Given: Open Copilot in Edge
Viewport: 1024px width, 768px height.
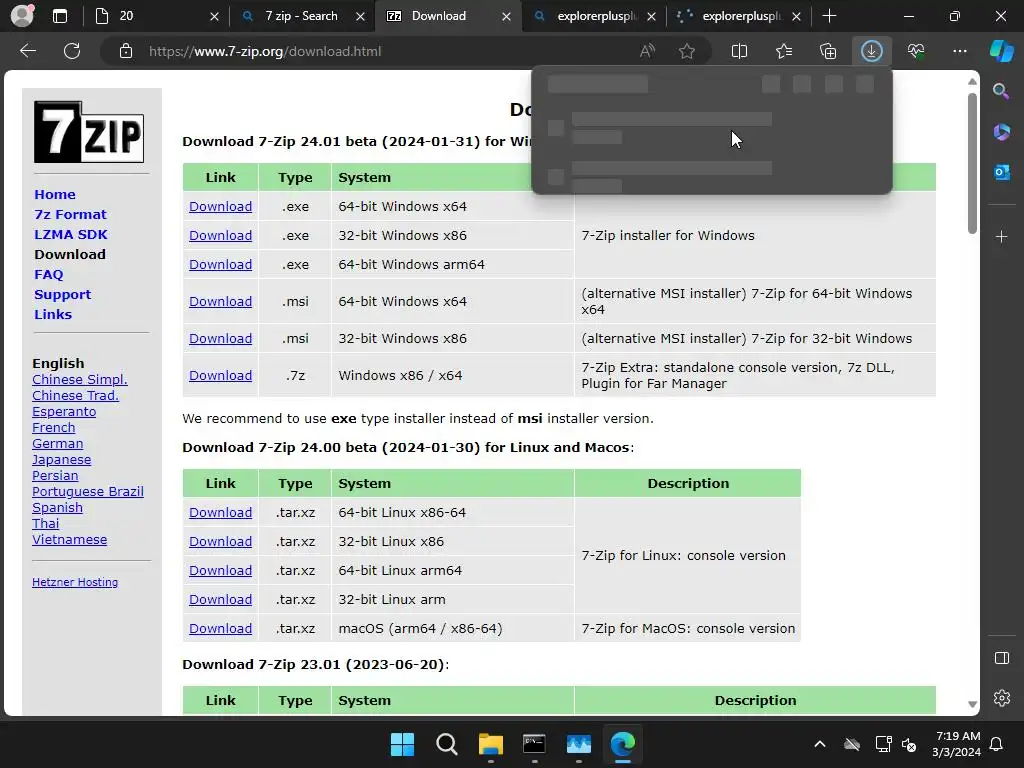Looking at the screenshot, I should (1002, 51).
